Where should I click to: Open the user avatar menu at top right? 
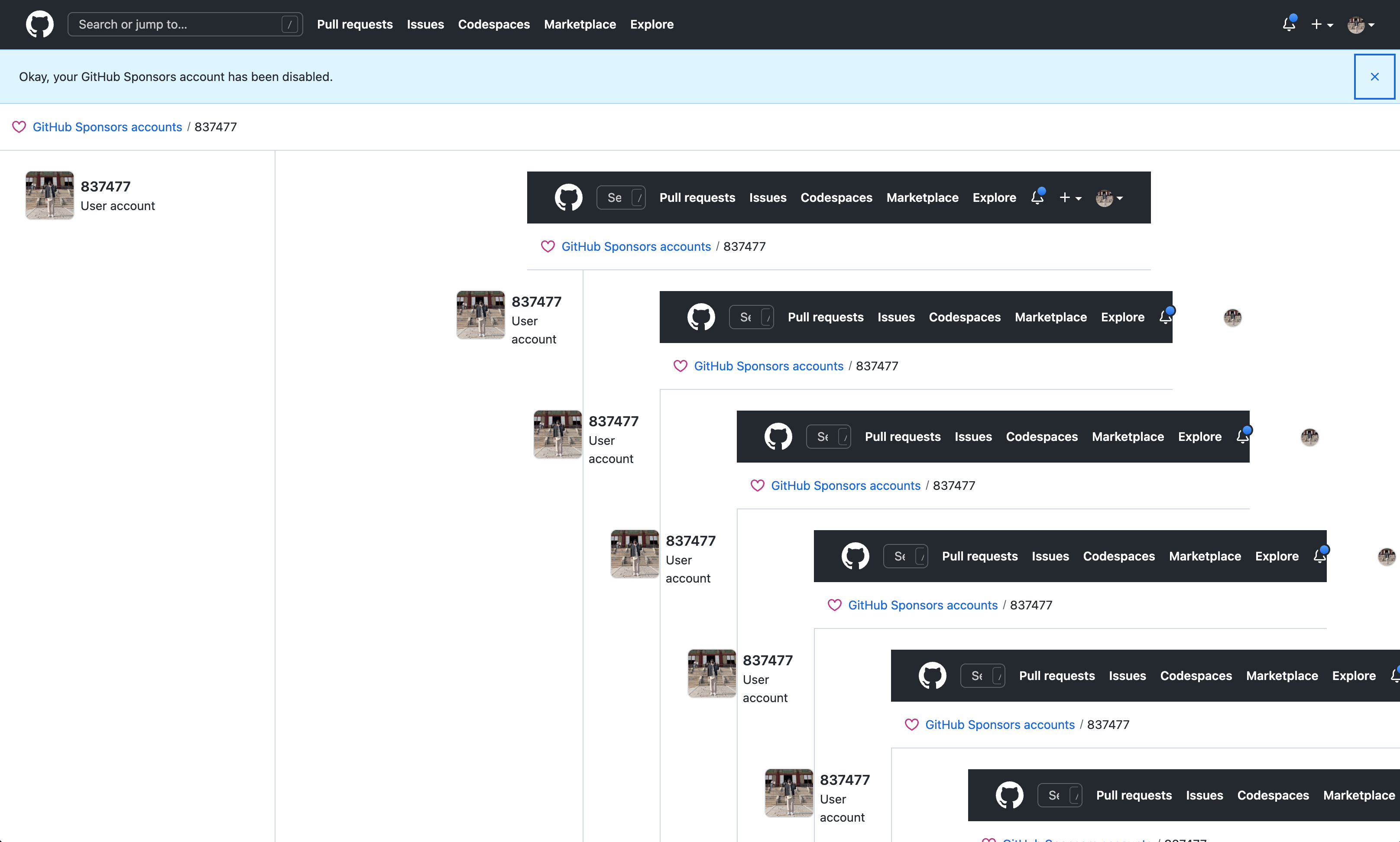tap(1361, 24)
